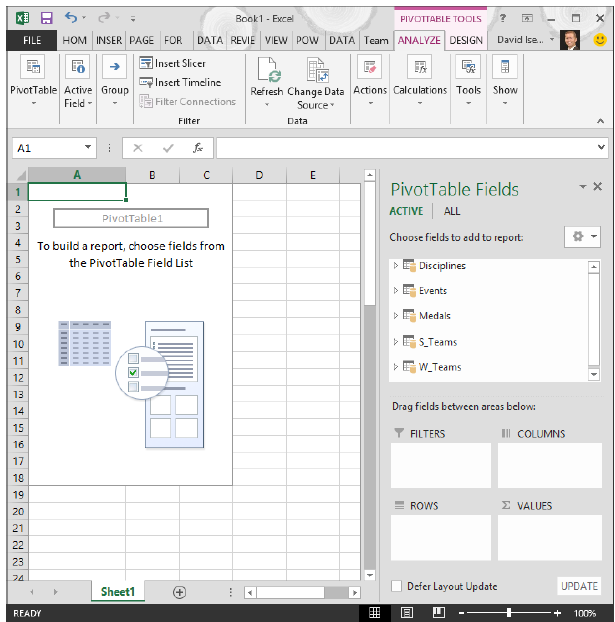Screen dimensions: 615x622
Task: Click the horizontal scrollbar thumb
Action: point(290,592)
